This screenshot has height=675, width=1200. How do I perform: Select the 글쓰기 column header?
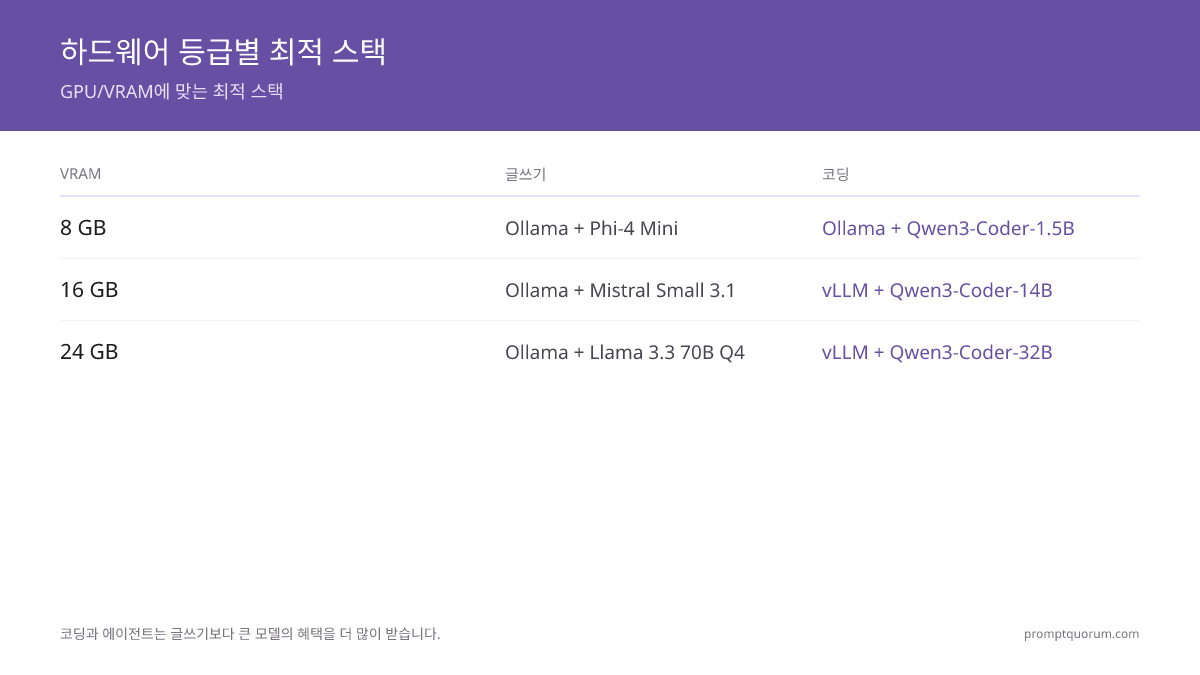point(525,174)
